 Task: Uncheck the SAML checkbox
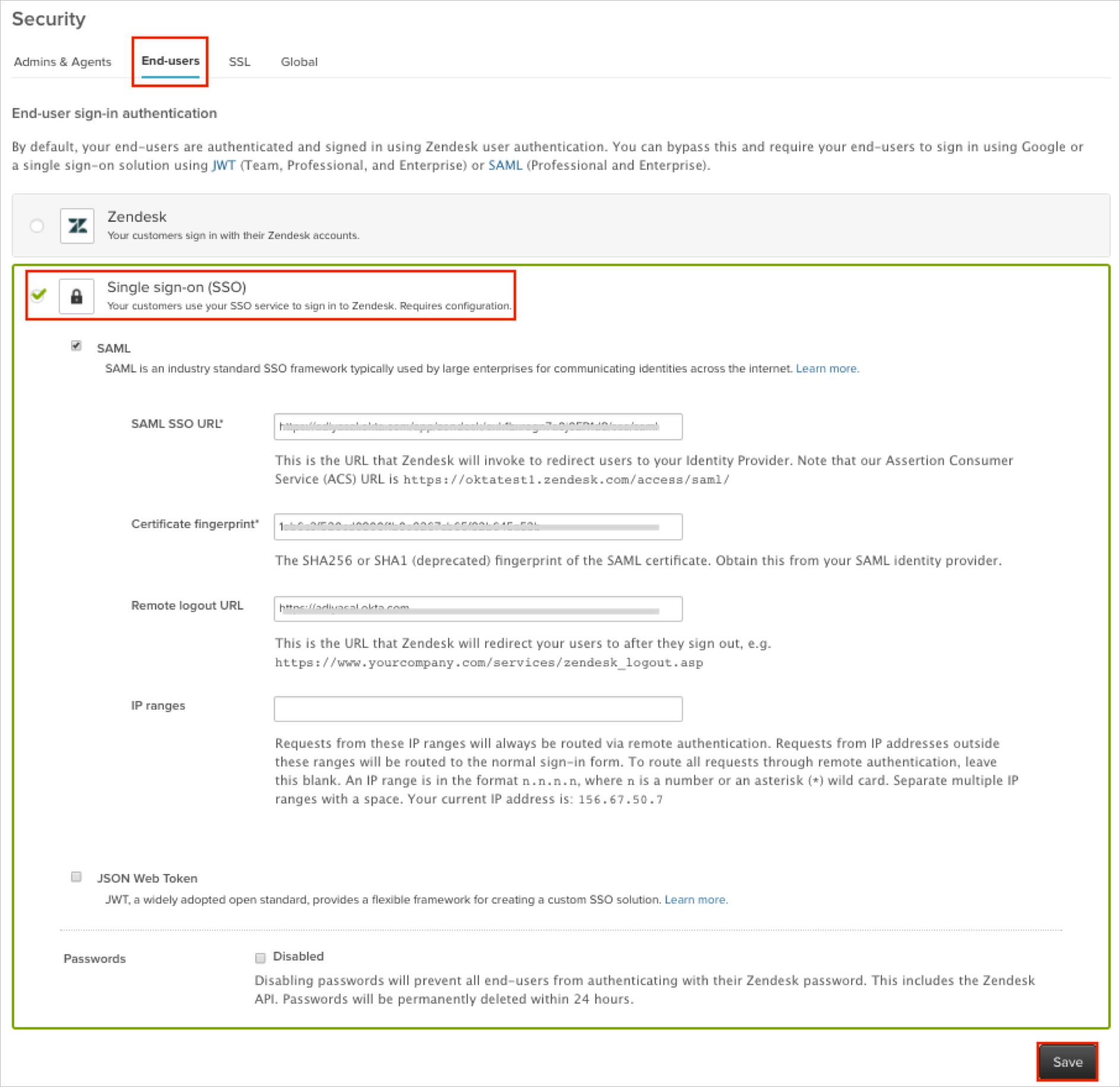click(x=76, y=346)
